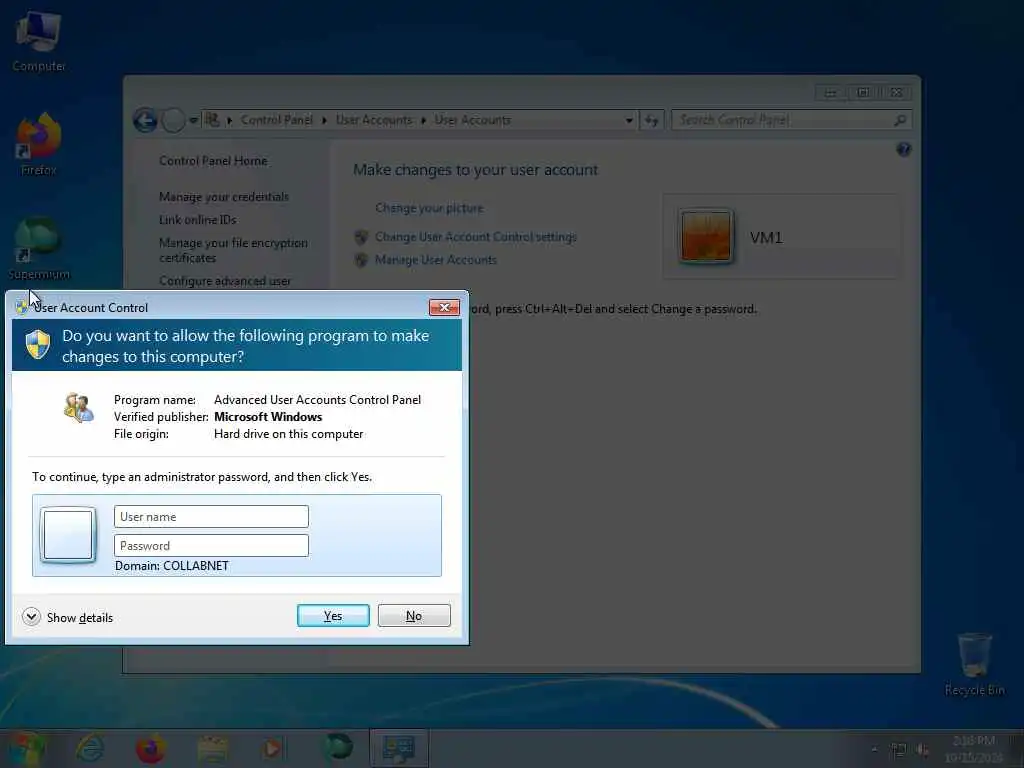Launch Internet Explorer from the taskbar
Viewport: 1024px width, 768px height.
[x=89, y=748]
